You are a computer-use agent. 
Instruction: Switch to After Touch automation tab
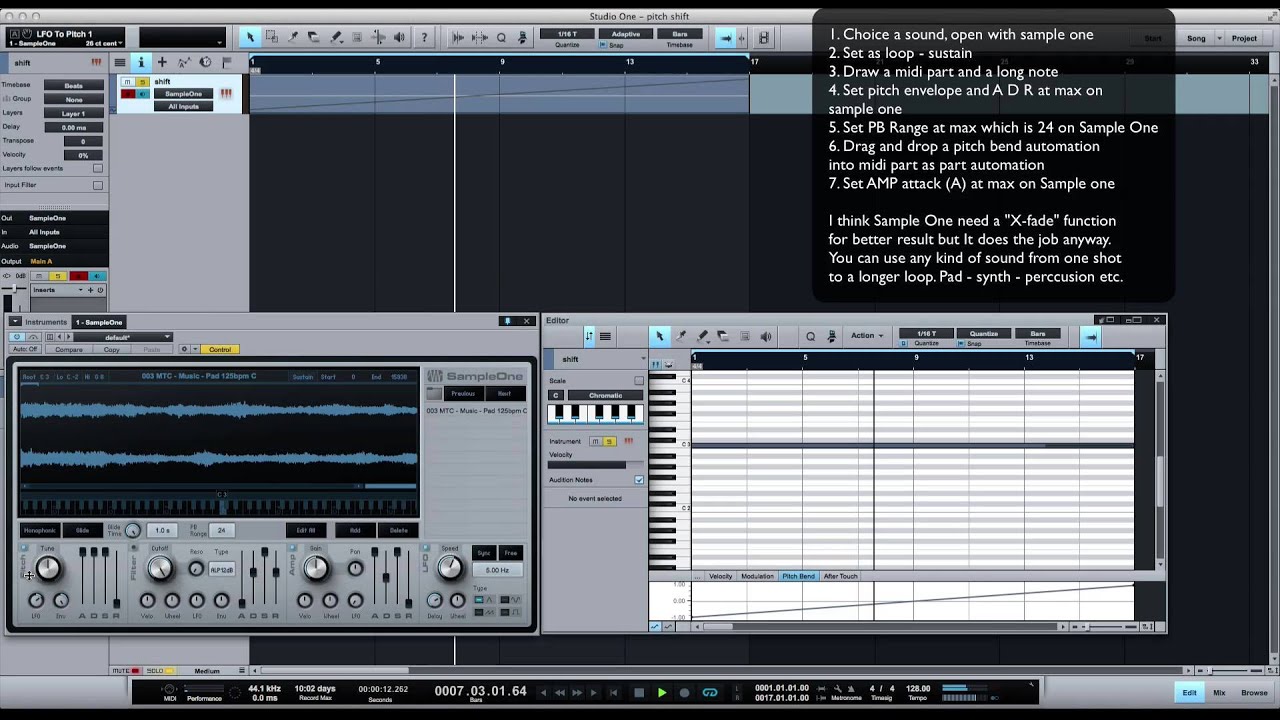pyautogui.click(x=840, y=576)
